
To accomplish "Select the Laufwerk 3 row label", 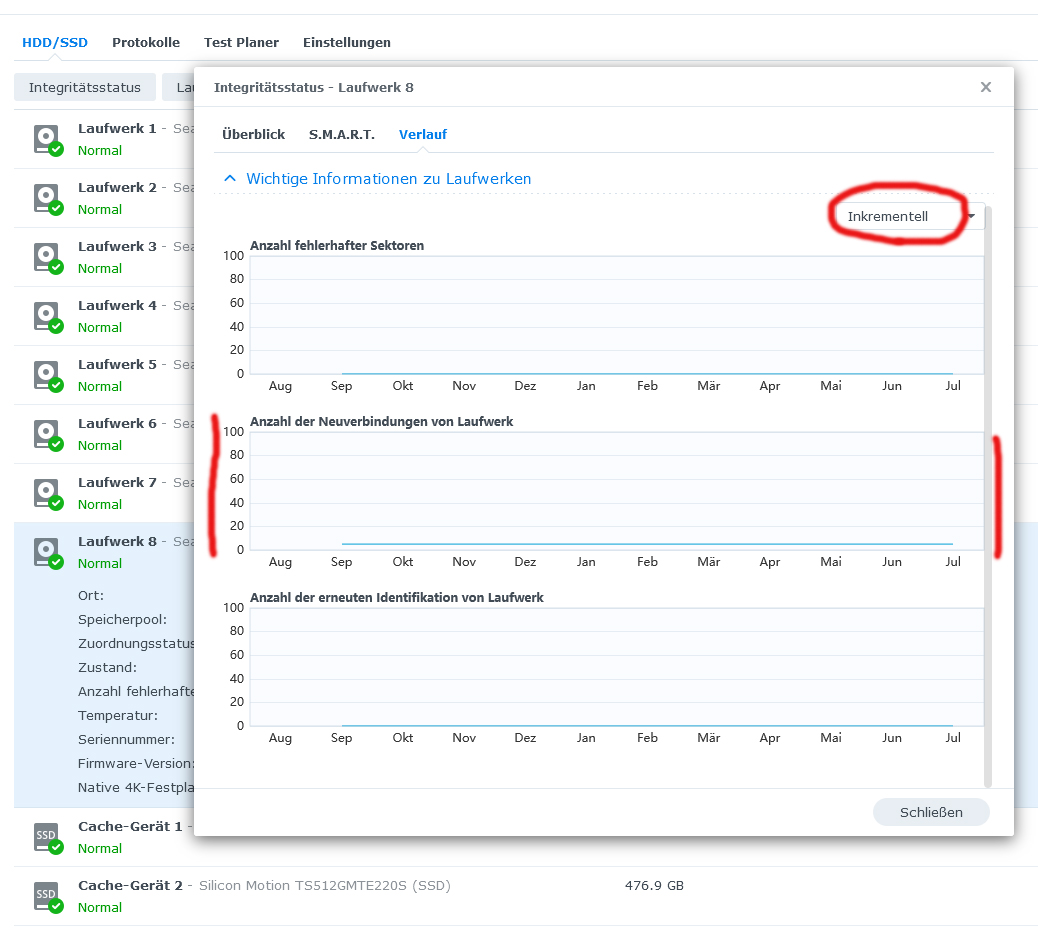I will click(x=117, y=246).
